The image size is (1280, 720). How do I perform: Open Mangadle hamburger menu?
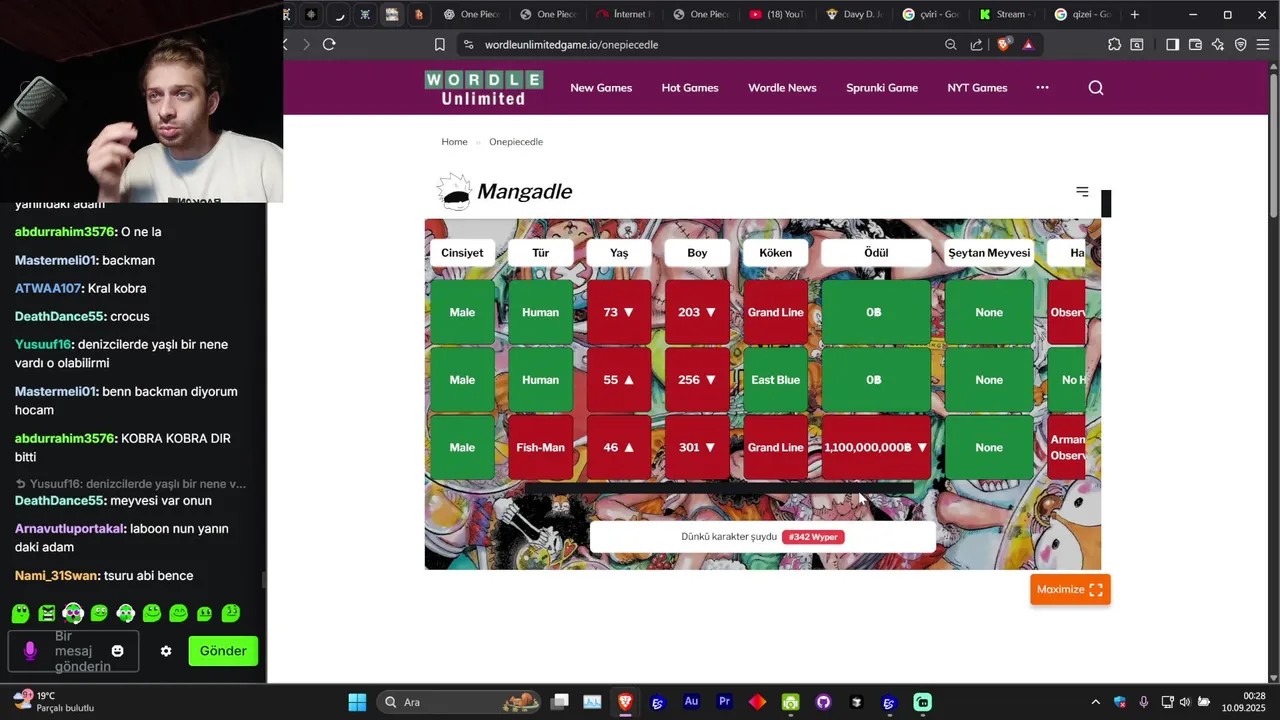pyautogui.click(x=1082, y=191)
